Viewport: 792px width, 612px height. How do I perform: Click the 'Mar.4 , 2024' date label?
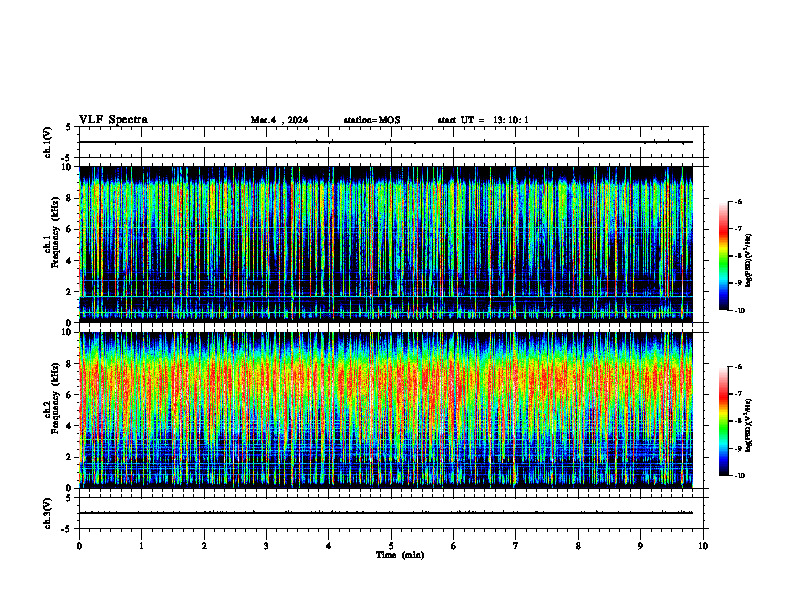point(279,120)
